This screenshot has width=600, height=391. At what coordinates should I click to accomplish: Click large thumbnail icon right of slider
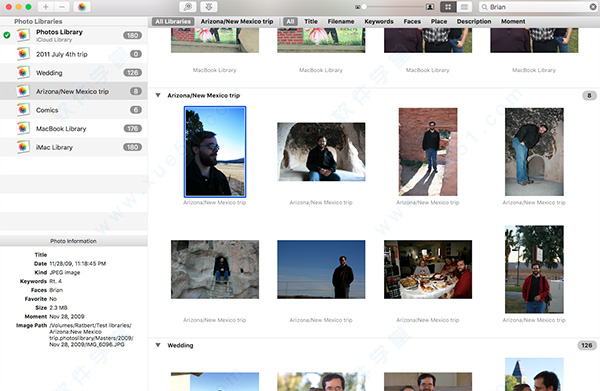430,7
